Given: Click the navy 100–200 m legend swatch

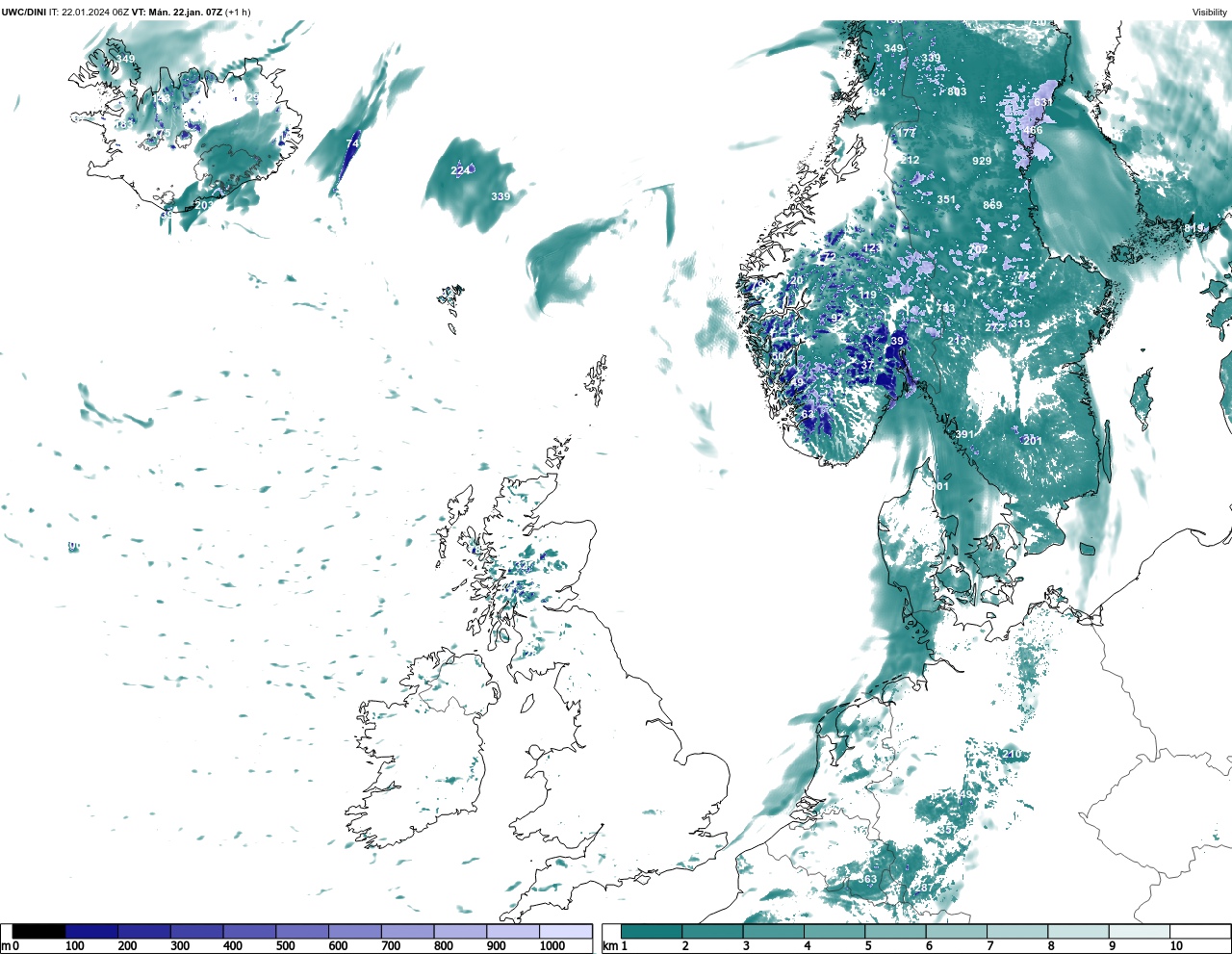Looking at the screenshot, I should coord(91,932).
